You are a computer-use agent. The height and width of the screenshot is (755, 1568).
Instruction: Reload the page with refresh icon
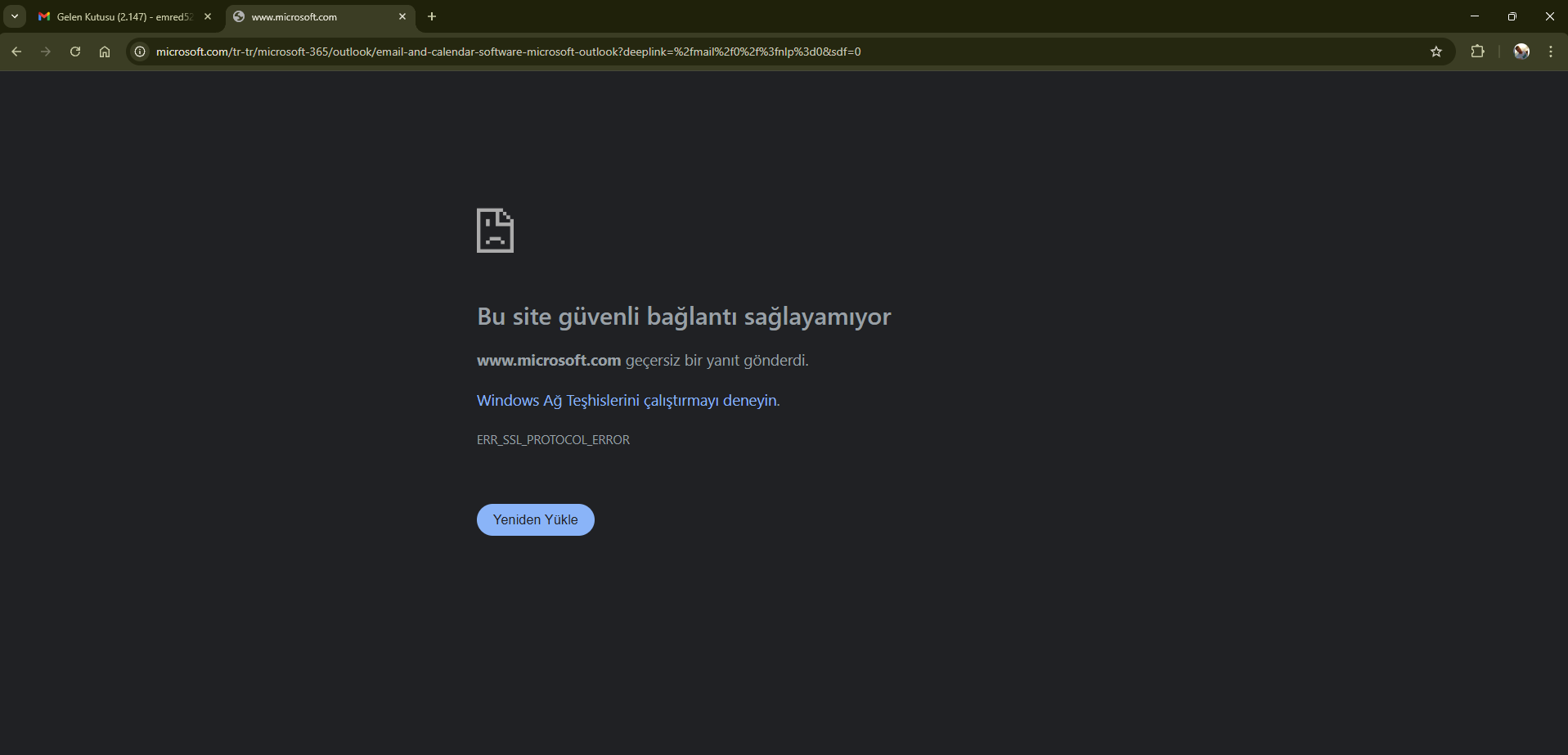(x=75, y=52)
